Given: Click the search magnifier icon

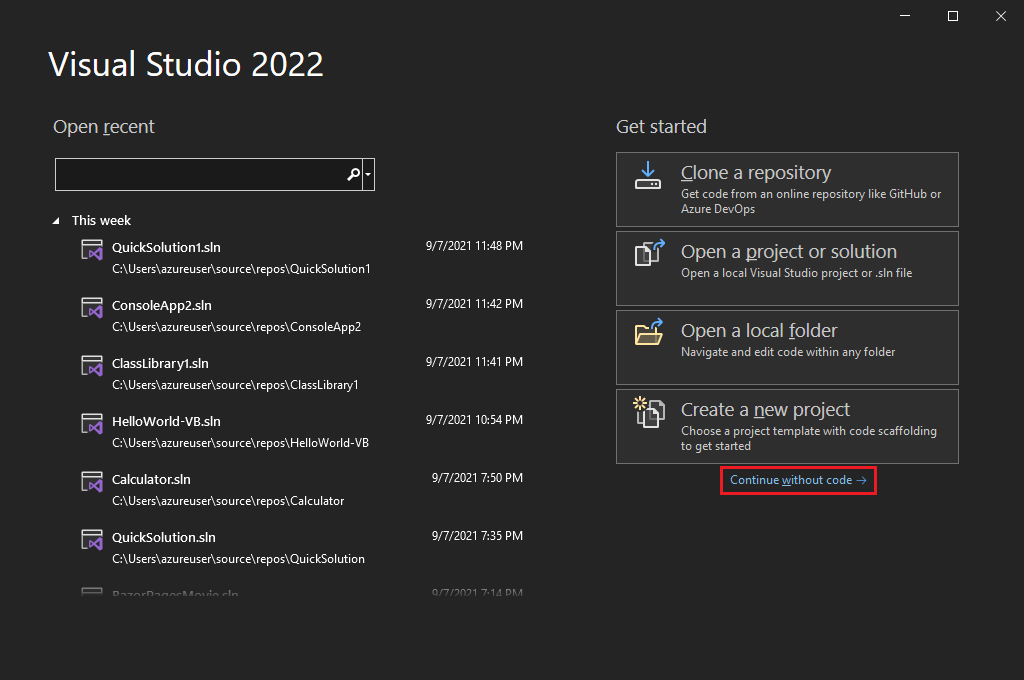Looking at the screenshot, I should click(352, 174).
